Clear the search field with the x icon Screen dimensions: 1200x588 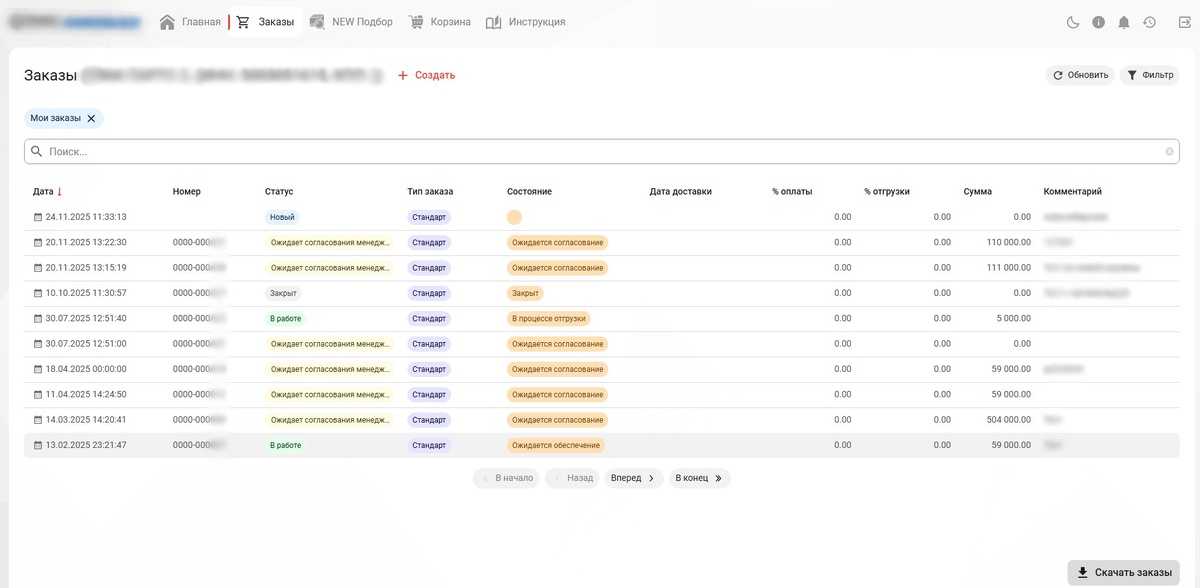point(1169,152)
